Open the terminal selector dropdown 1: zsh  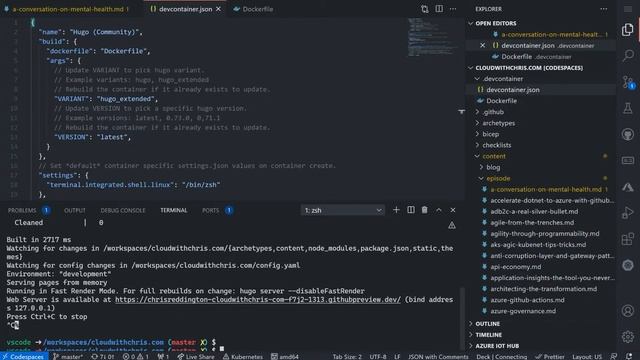342,210
